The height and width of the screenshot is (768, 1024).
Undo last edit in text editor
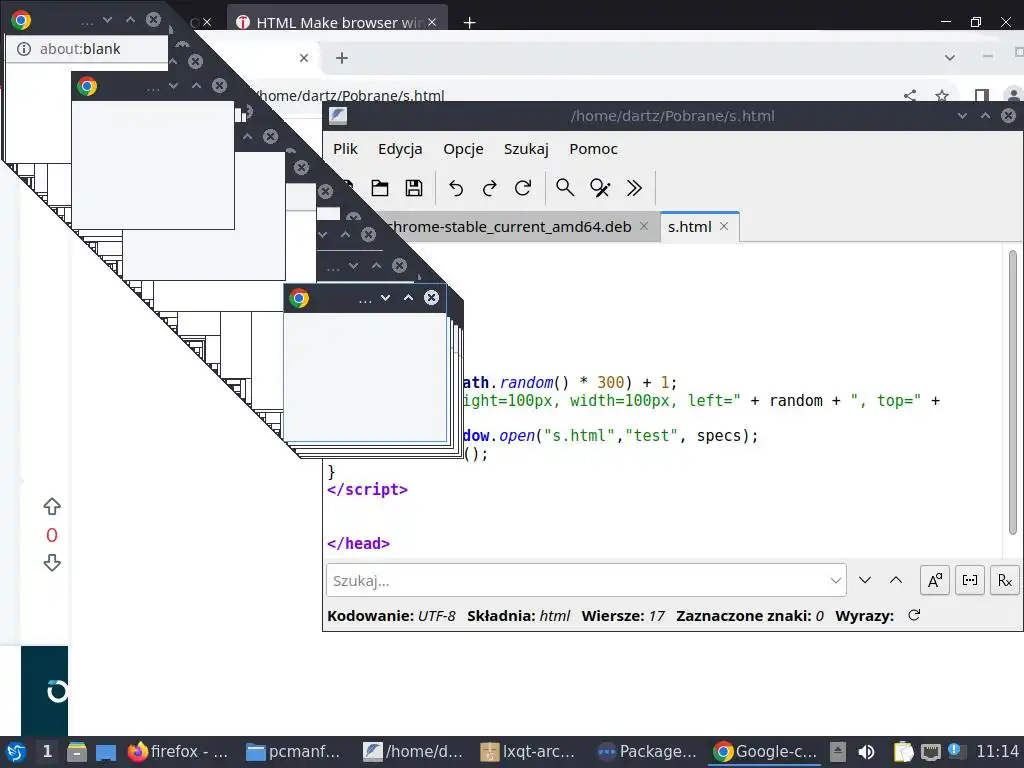[456, 188]
